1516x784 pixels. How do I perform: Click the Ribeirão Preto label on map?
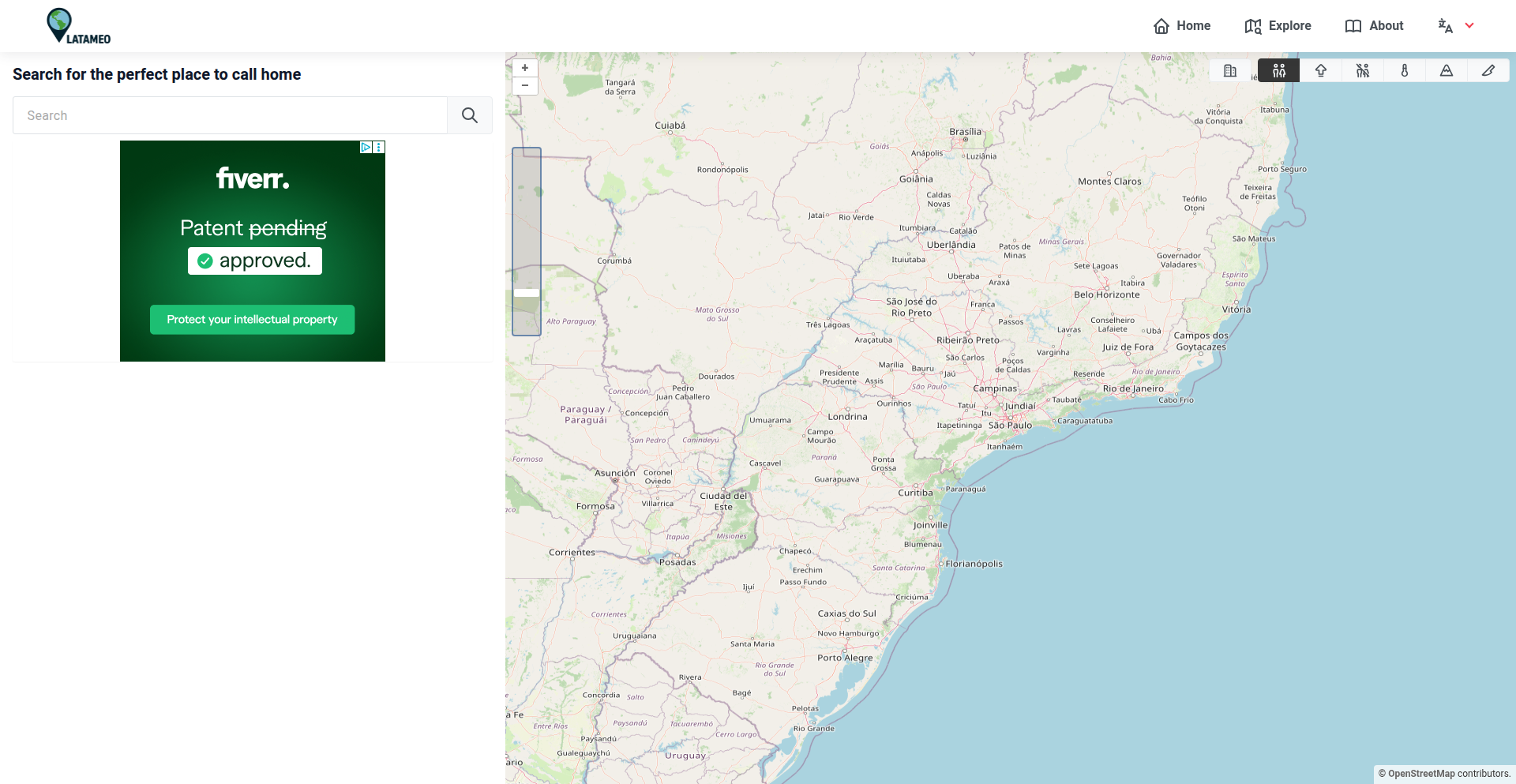point(968,340)
